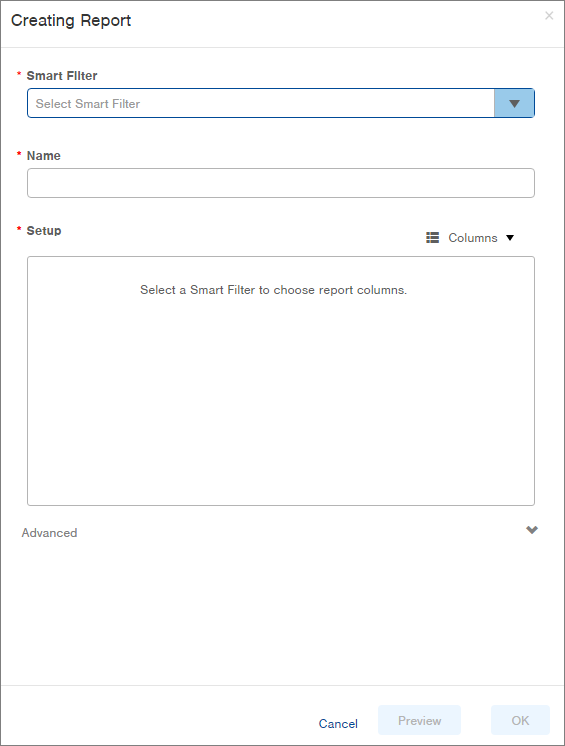This screenshot has height=746, width=565.
Task: Click the red asterisk beside Setup
Action: coord(19,229)
